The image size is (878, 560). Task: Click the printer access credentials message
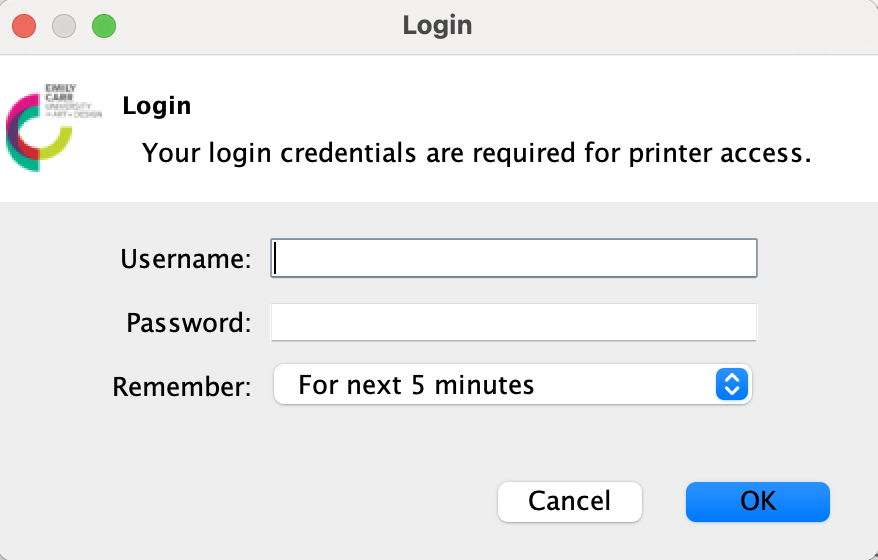(x=477, y=153)
